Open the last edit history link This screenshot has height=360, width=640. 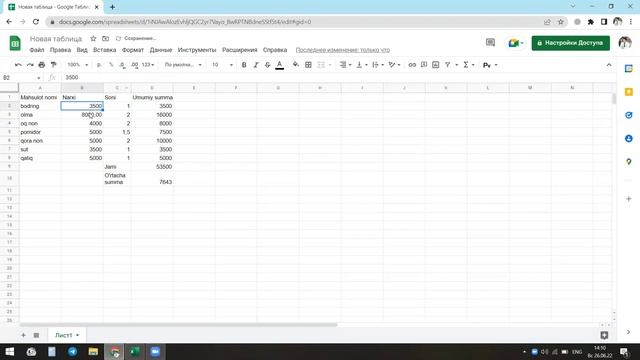tap(342, 50)
